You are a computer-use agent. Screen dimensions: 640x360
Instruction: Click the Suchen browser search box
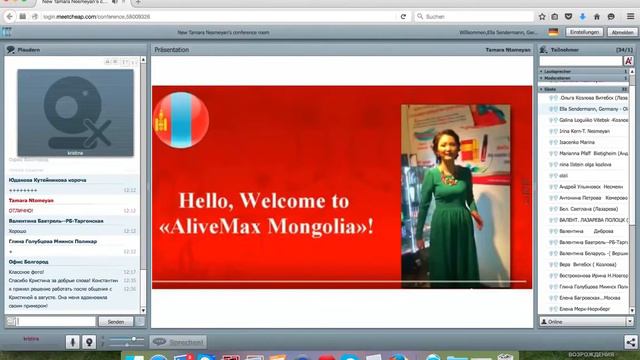474,17
